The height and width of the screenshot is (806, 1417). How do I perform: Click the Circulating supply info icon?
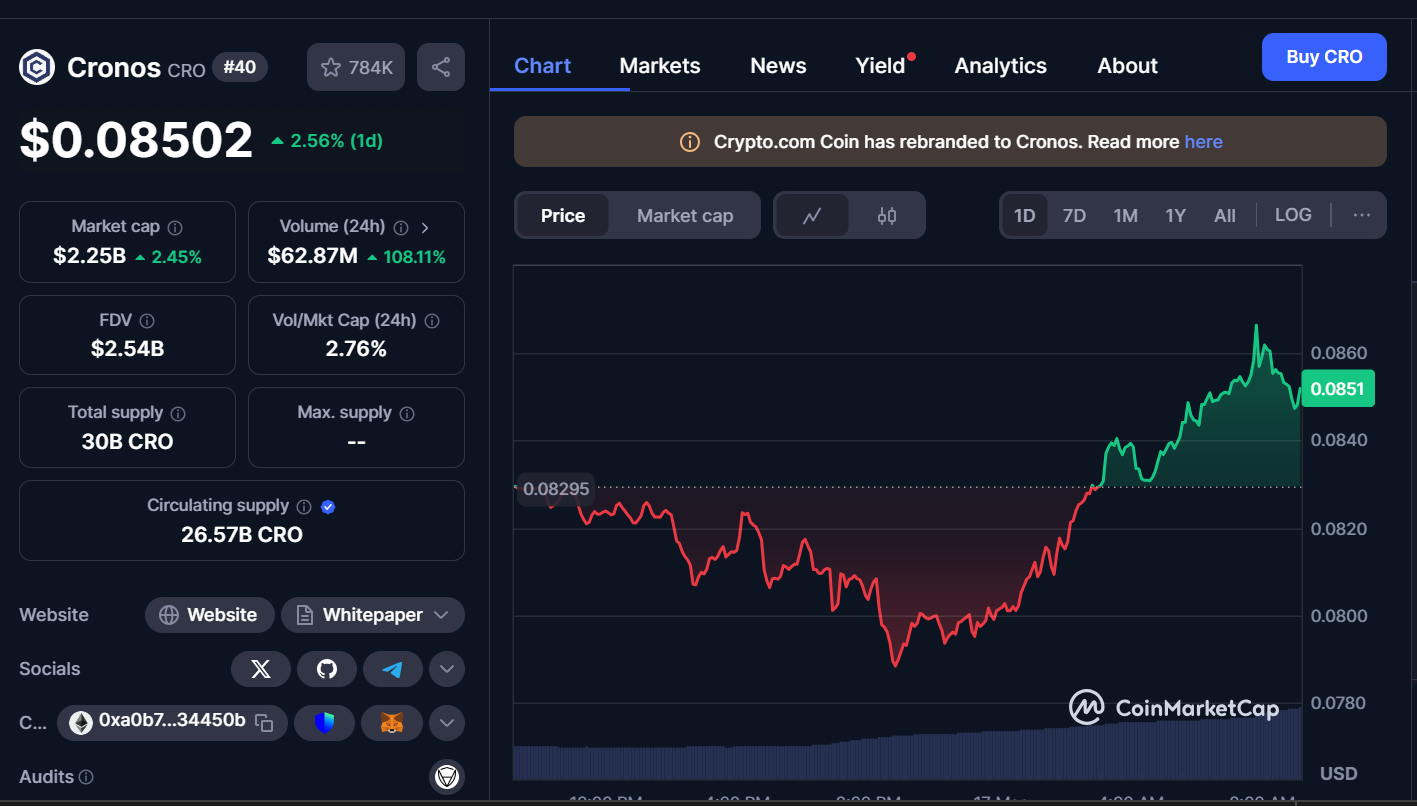(x=304, y=507)
